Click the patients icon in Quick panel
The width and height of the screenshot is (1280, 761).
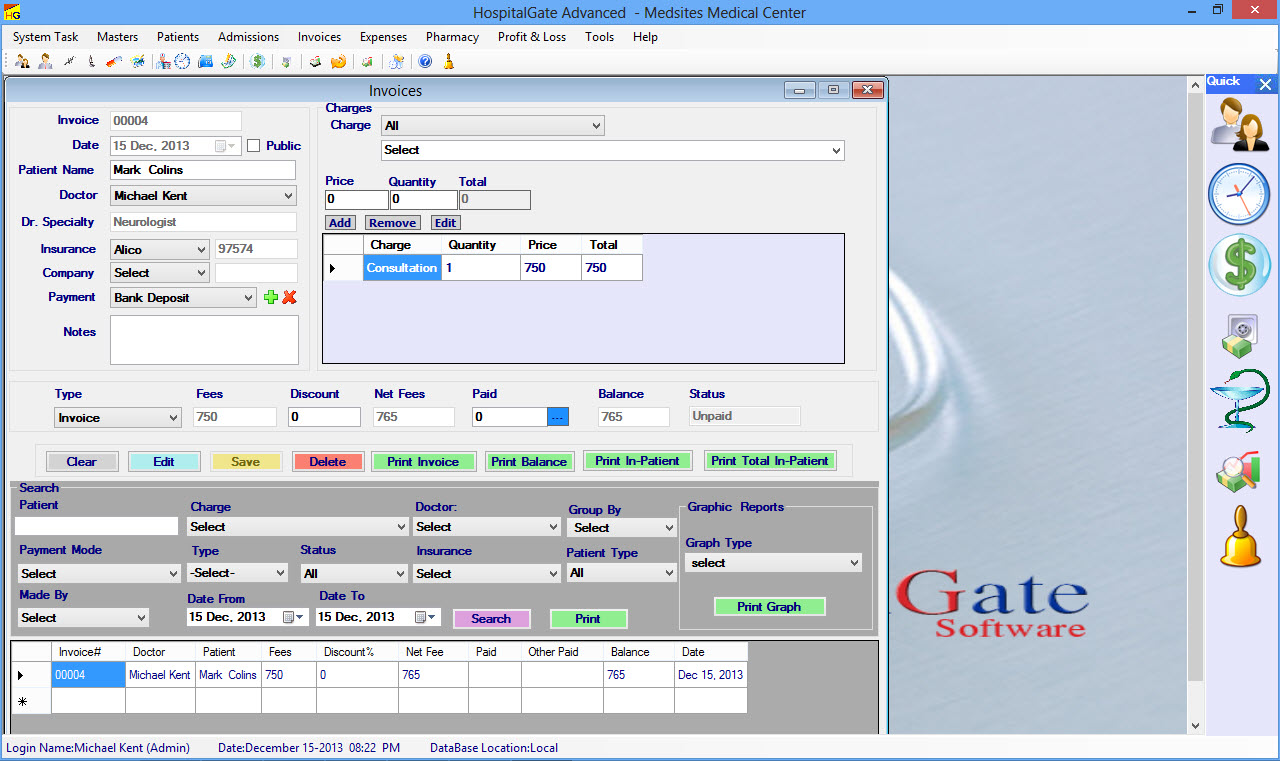coord(1239,124)
